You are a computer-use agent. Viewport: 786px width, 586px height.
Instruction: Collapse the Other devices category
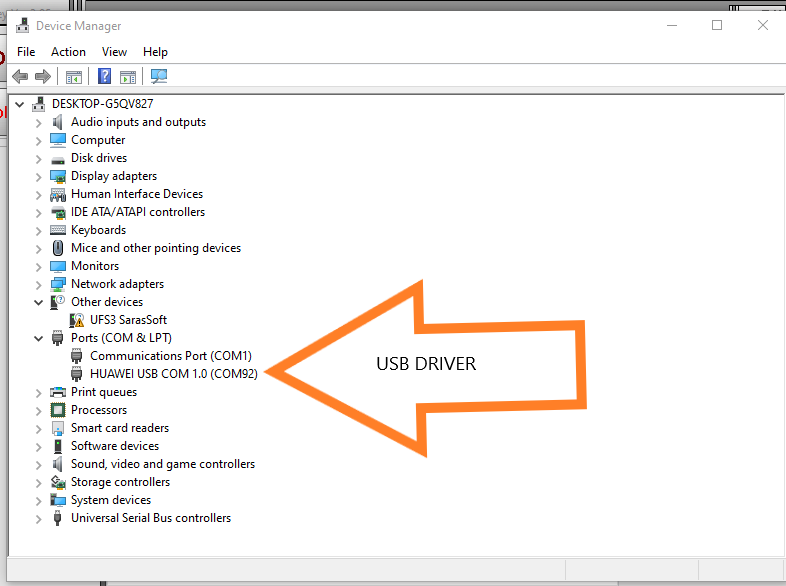[x=39, y=302]
